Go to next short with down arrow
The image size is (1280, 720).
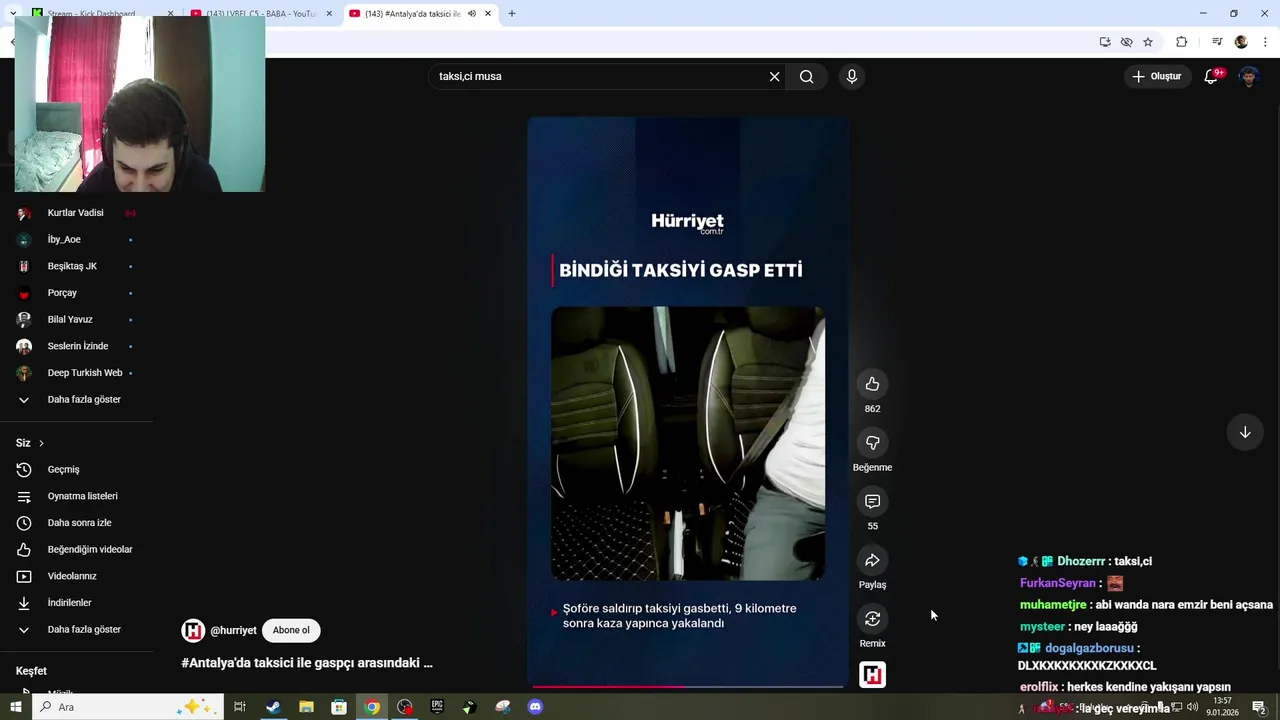pos(1245,432)
